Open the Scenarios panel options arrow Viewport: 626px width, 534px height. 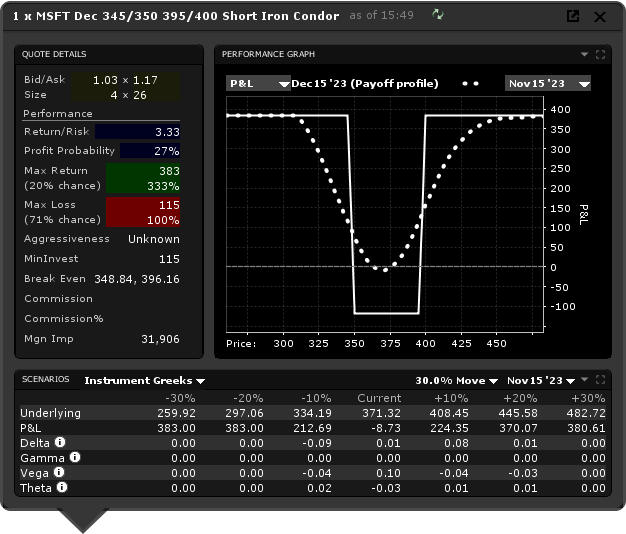584,379
